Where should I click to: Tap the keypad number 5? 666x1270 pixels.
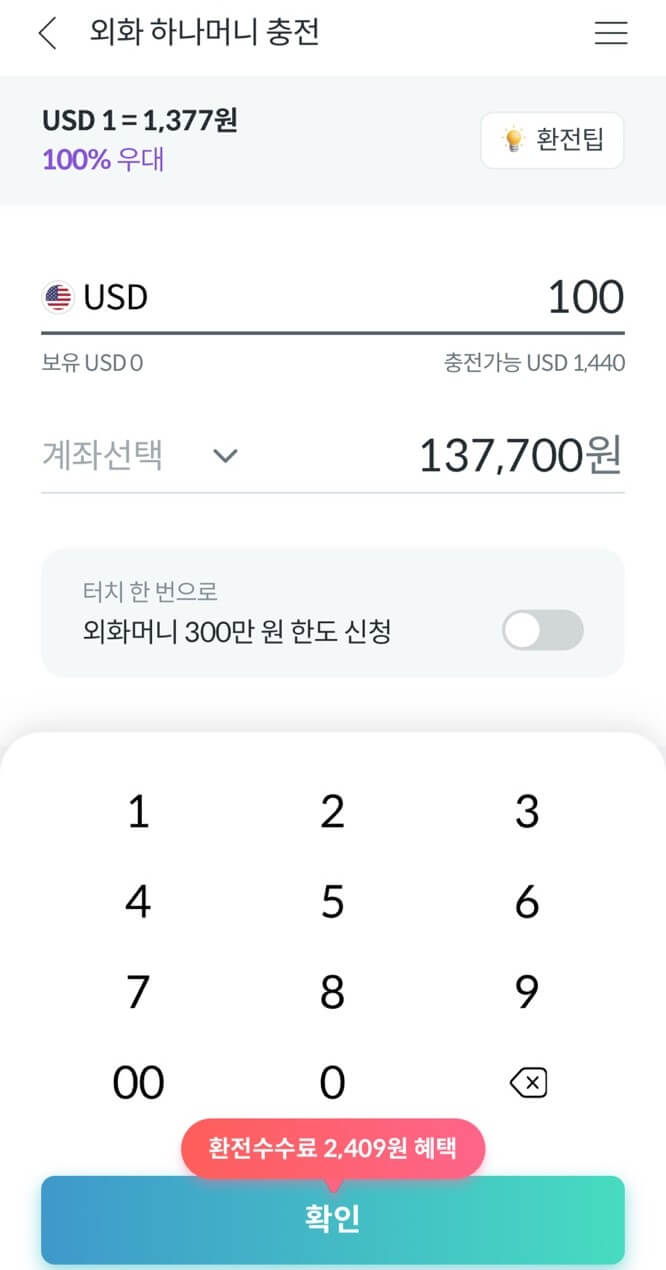[x=332, y=901]
